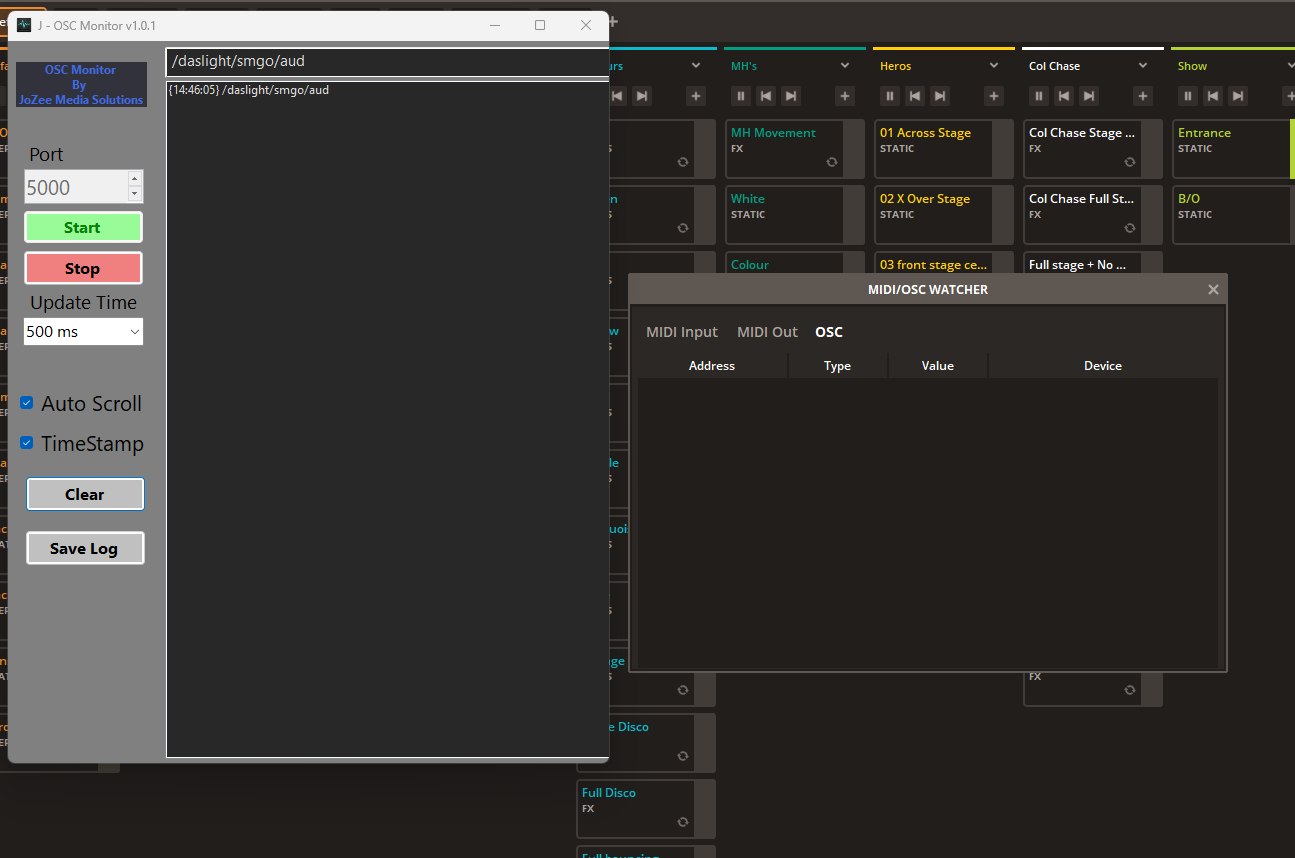
Task: Trigger the Full Disco scene
Action: tap(646, 809)
